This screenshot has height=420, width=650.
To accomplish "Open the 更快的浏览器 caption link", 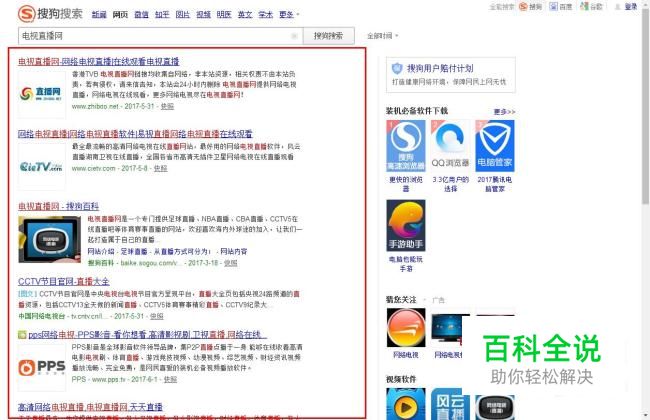I will (x=406, y=184).
